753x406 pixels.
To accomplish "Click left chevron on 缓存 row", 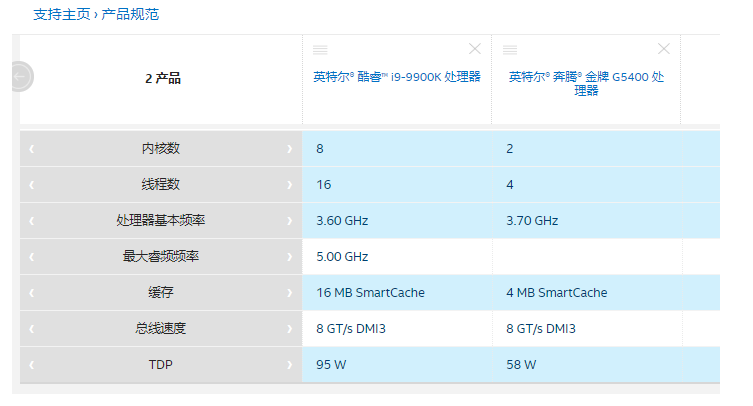I will pyautogui.click(x=32, y=293).
